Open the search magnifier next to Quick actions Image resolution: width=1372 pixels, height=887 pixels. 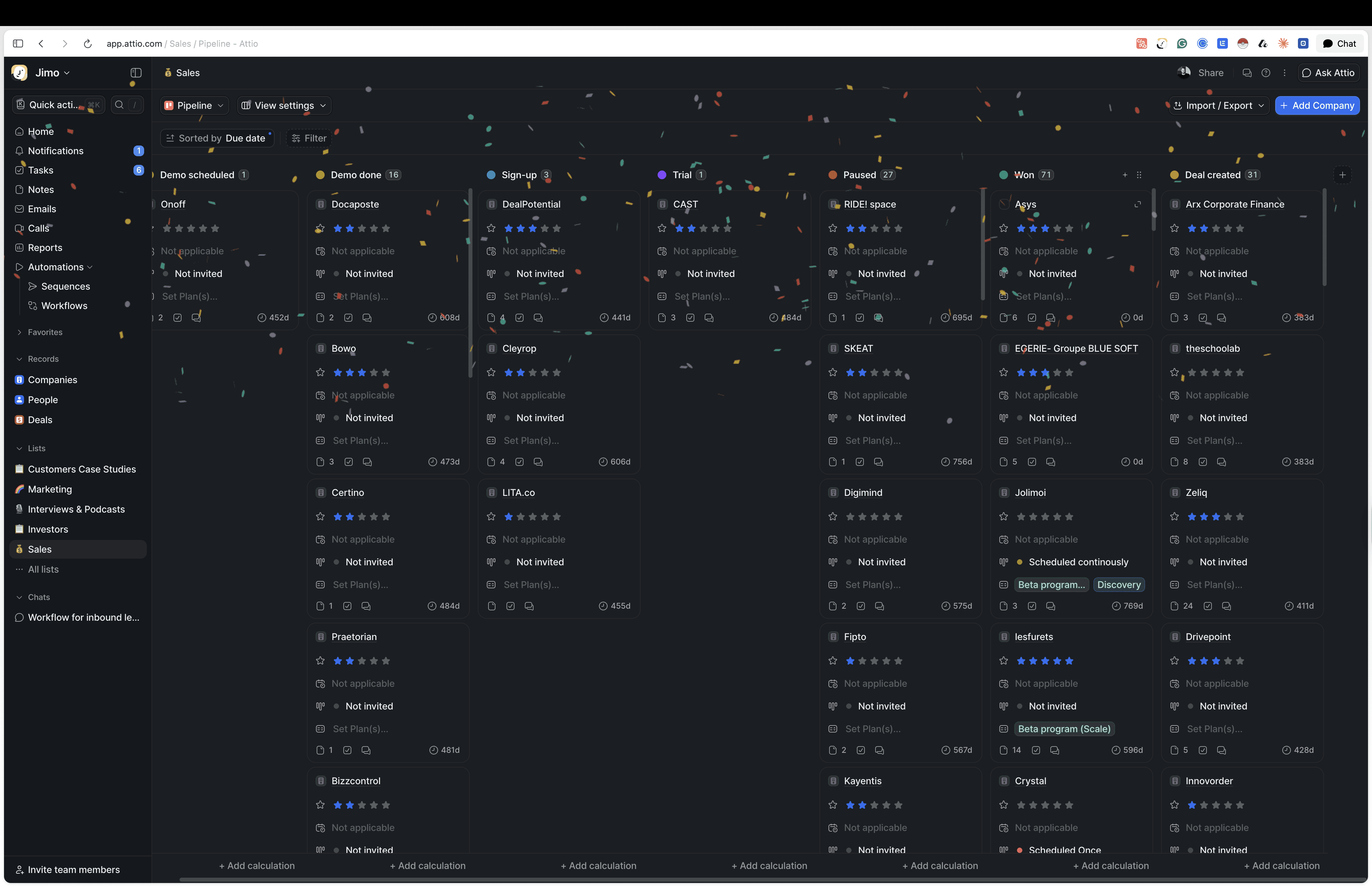[x=118, y=105]
